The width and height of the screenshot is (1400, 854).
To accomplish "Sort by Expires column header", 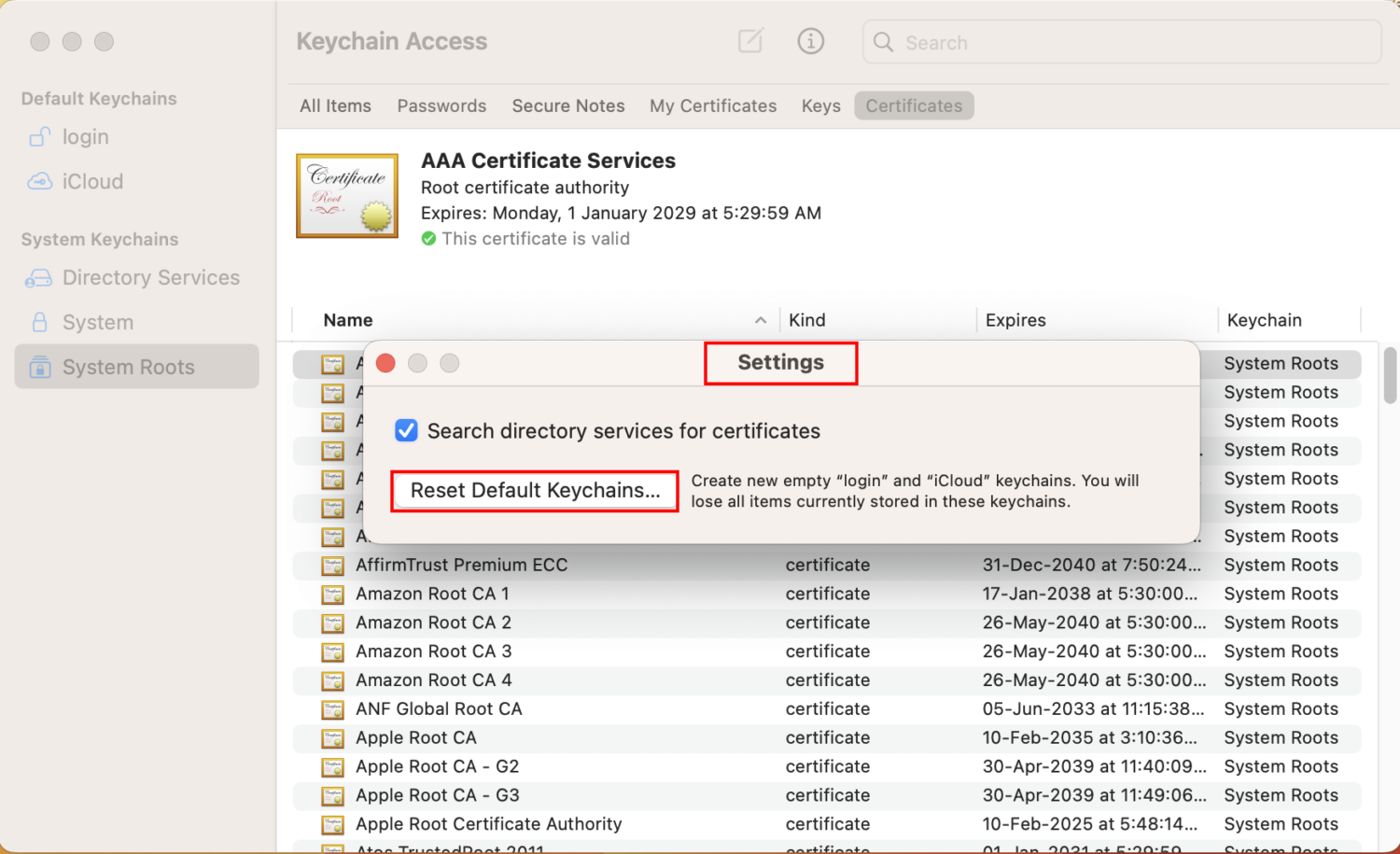I will click(1015, 320).
